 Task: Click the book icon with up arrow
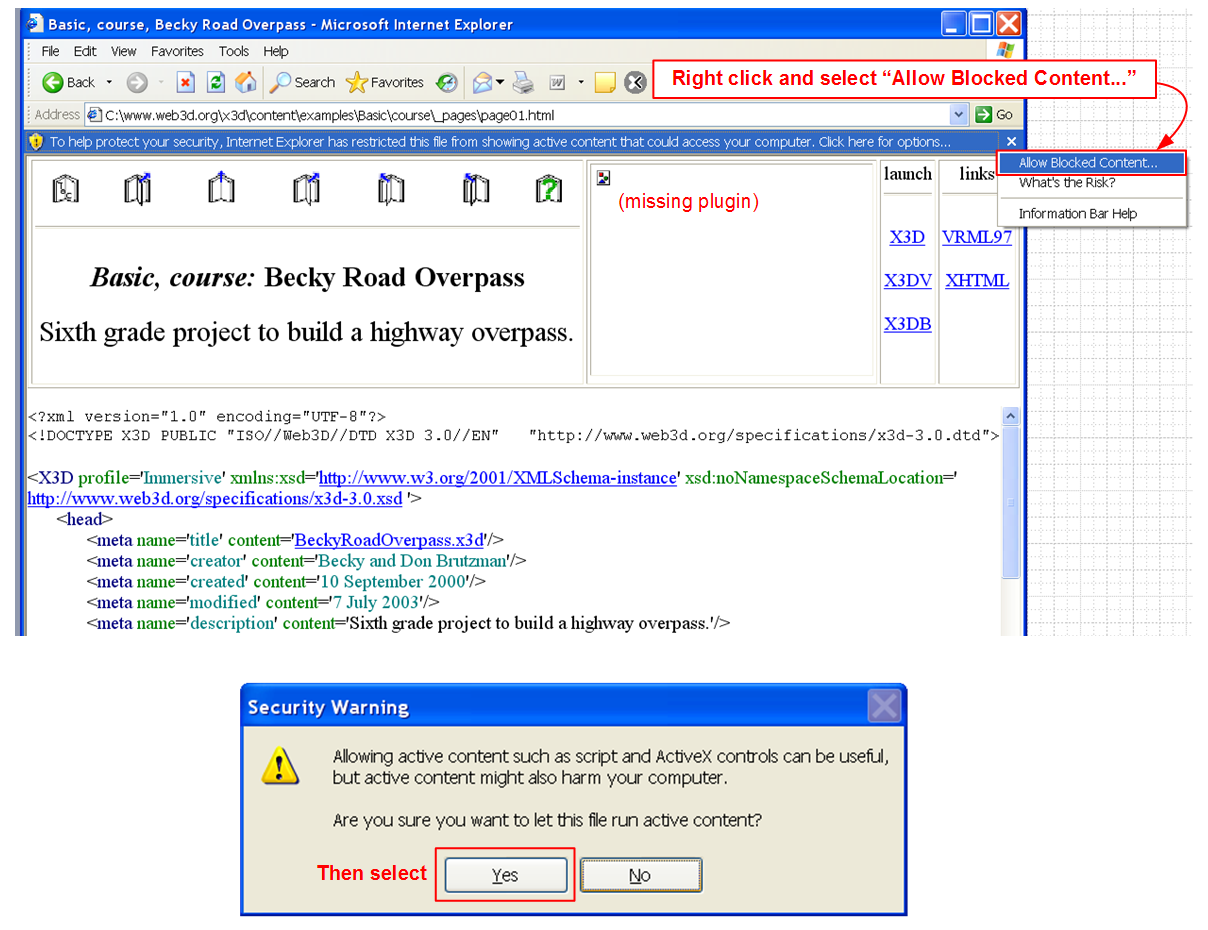(x=221, y=189)
